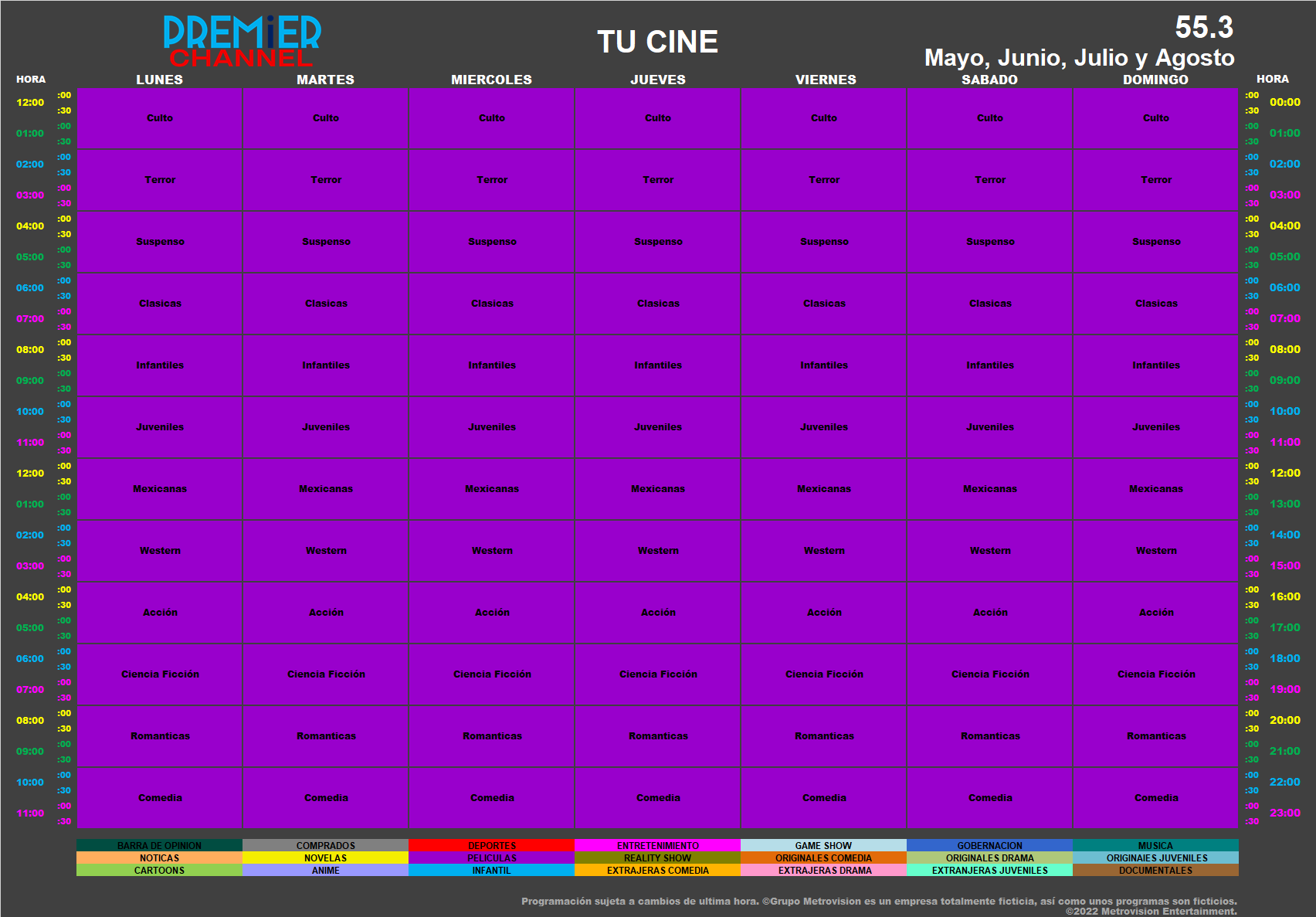Click the COMPRADOS legend swatch
This screenshot has width=1316, height=917.
click(325, 845)
